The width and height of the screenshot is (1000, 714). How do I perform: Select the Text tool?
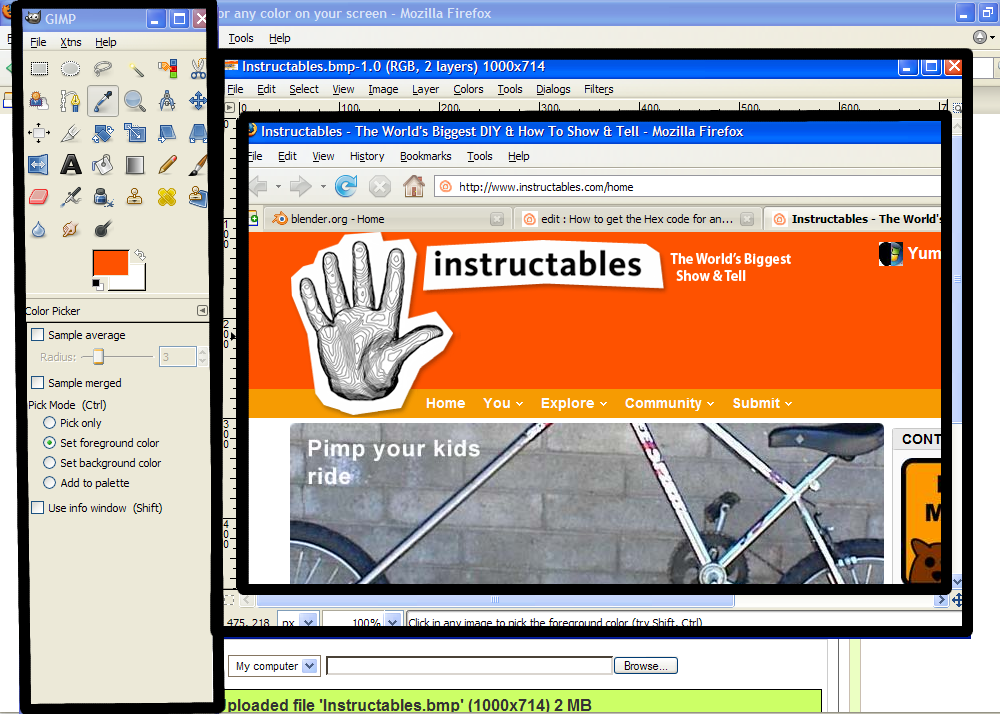(x=71, y=165)
